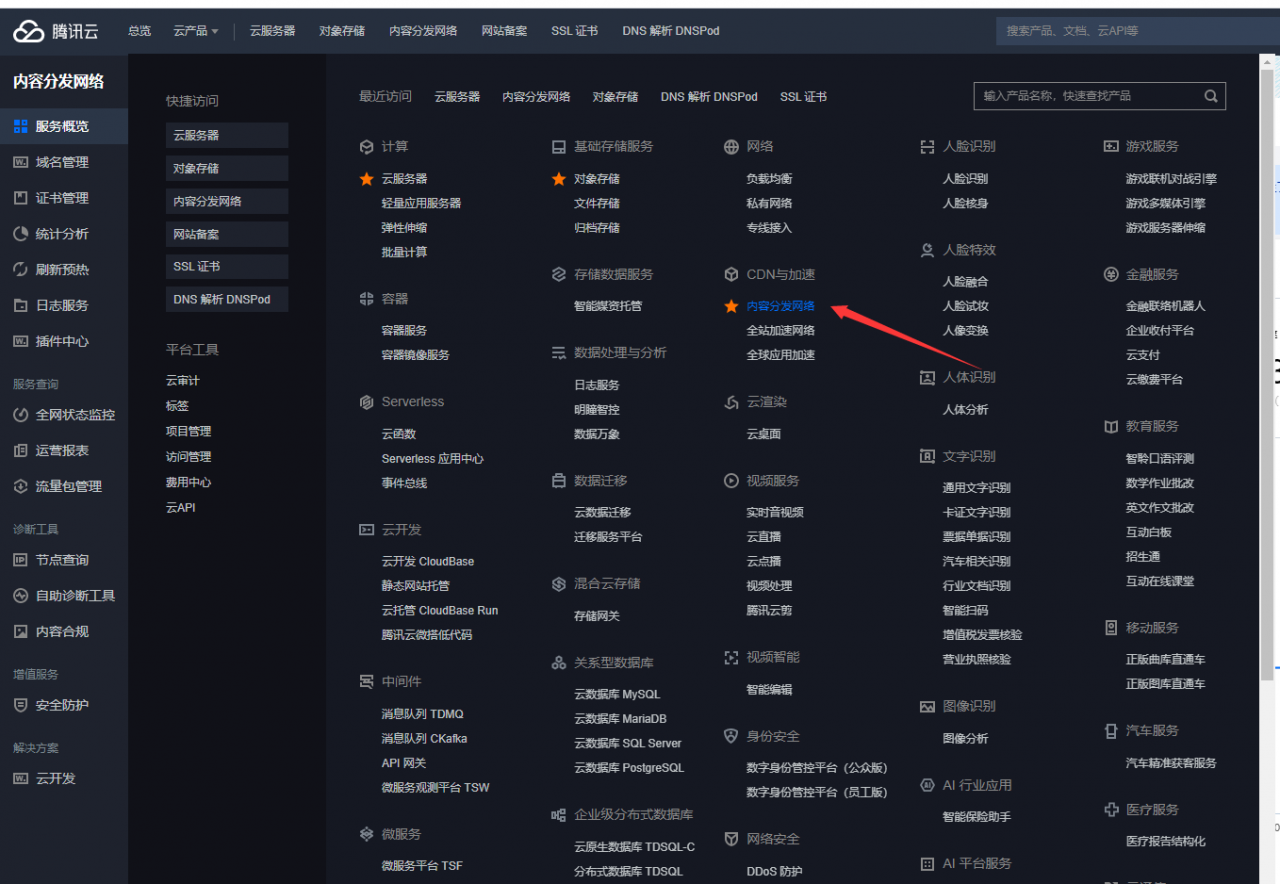Switch to the 总览 menu item
The width and height of the screenshot is (1280, 884).
[x=139, y=30]
